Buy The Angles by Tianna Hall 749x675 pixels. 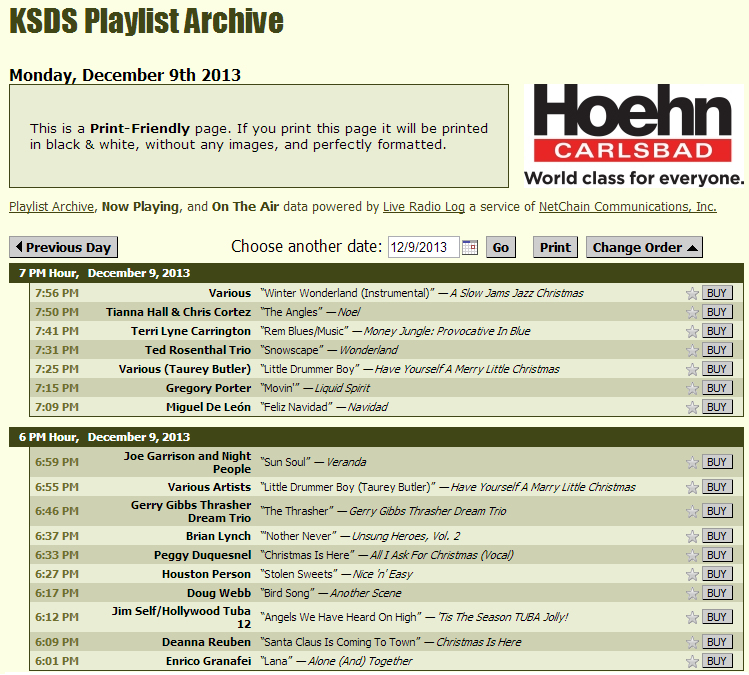[x=717, y=312]
